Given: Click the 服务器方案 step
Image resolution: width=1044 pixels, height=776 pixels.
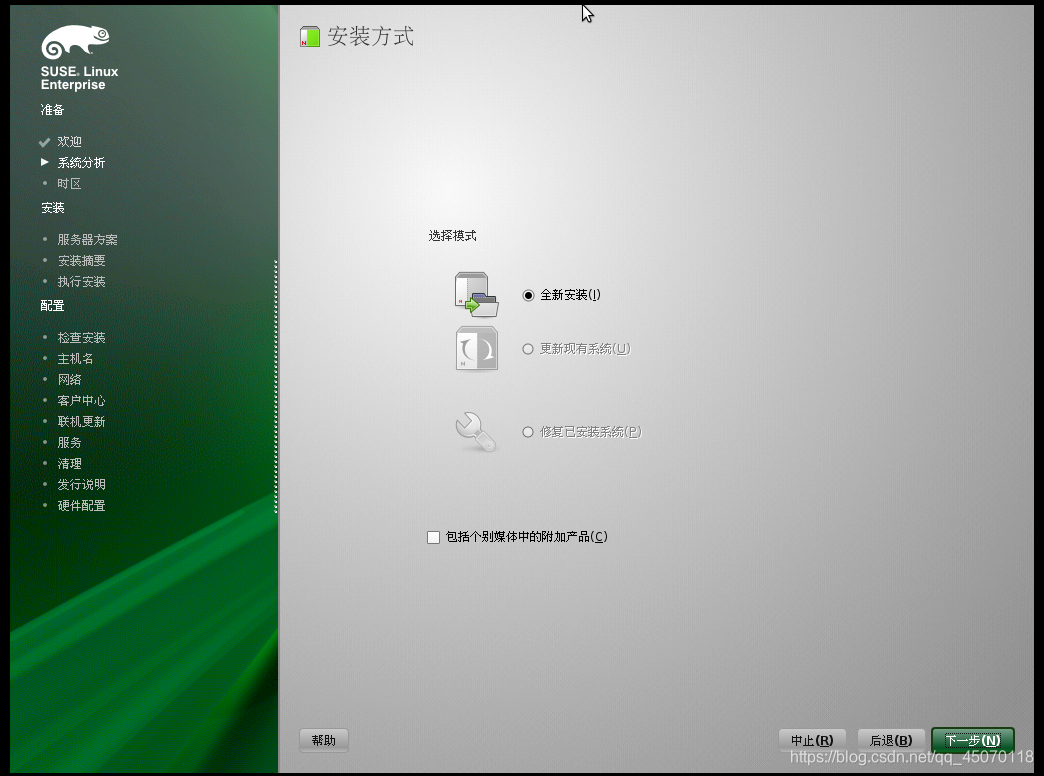Looking at the screenshot, I should [87, 240].
